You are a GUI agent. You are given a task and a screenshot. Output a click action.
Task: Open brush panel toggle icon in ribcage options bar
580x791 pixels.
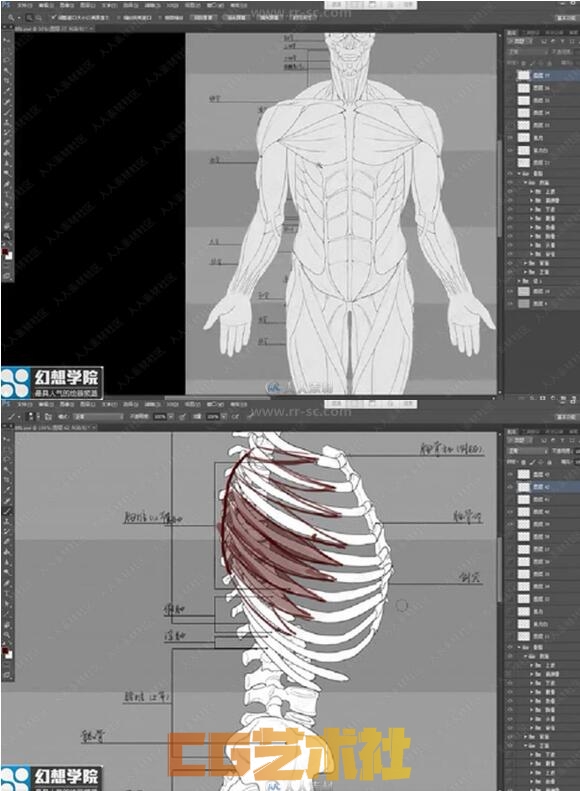click(x=48, y=417)
